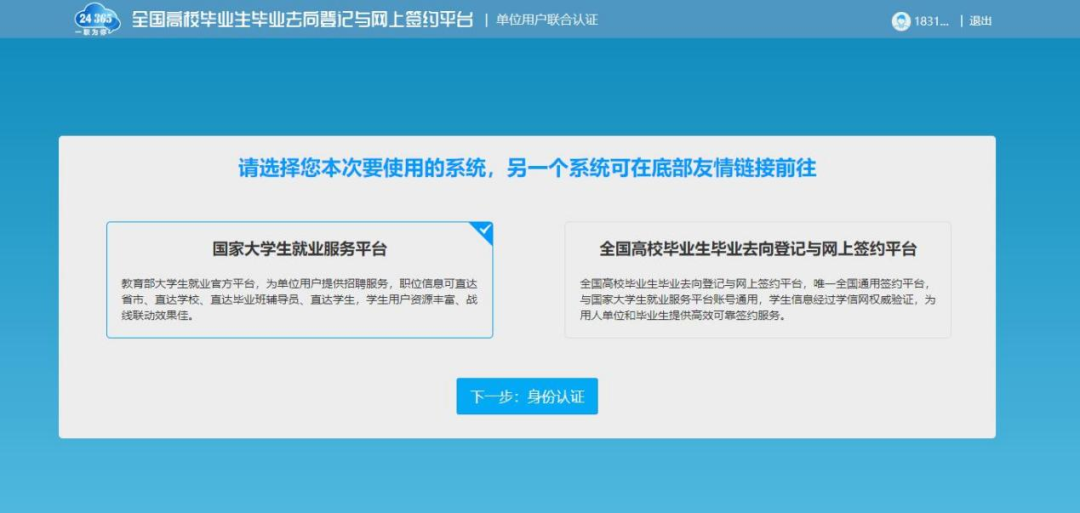Click the 下一步：身份认证 button
The image size is (1080, 513).
click(527, 397)
